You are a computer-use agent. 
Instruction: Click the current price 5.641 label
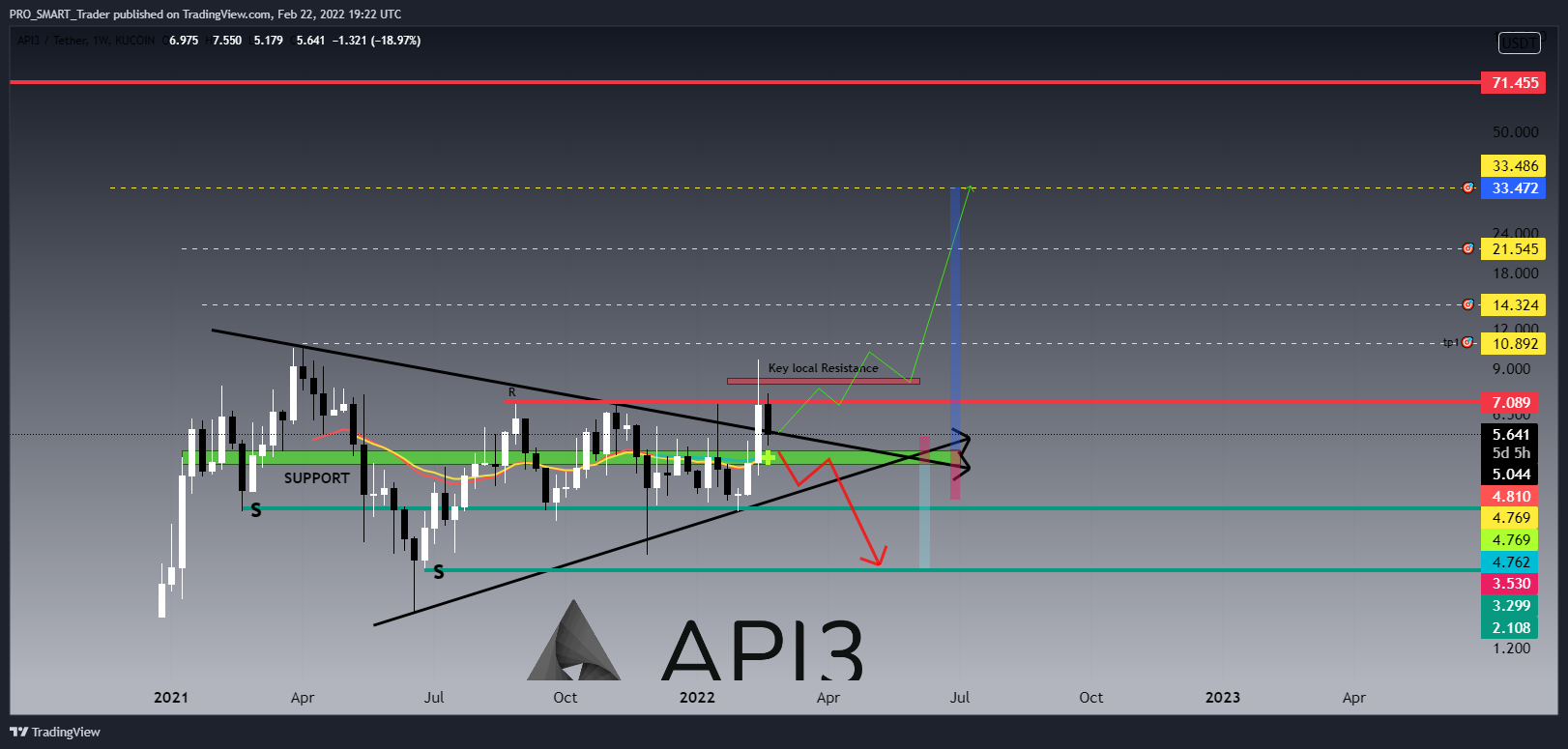[x=1510, y=435]
